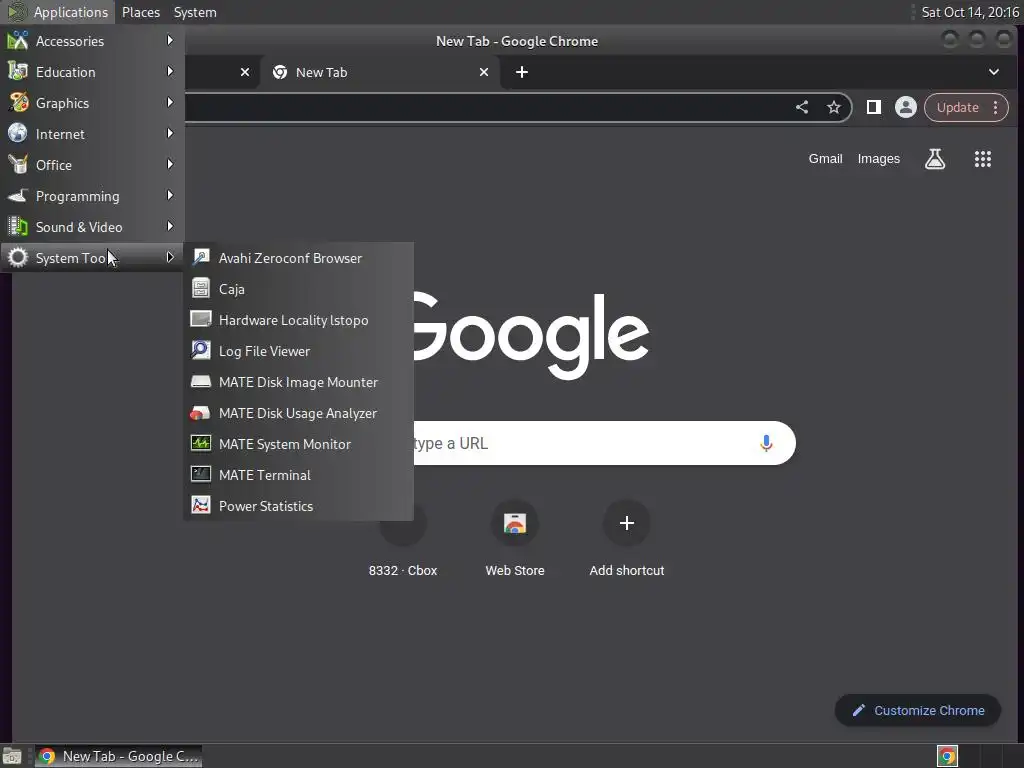
Task: Click Chrome icon in bottom tray
Action: click(947, 756)
